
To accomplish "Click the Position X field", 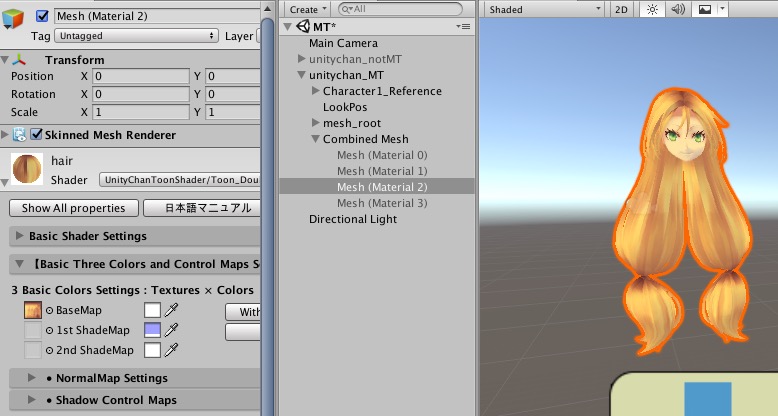I will pyautogui.click(x=141, y=76).
